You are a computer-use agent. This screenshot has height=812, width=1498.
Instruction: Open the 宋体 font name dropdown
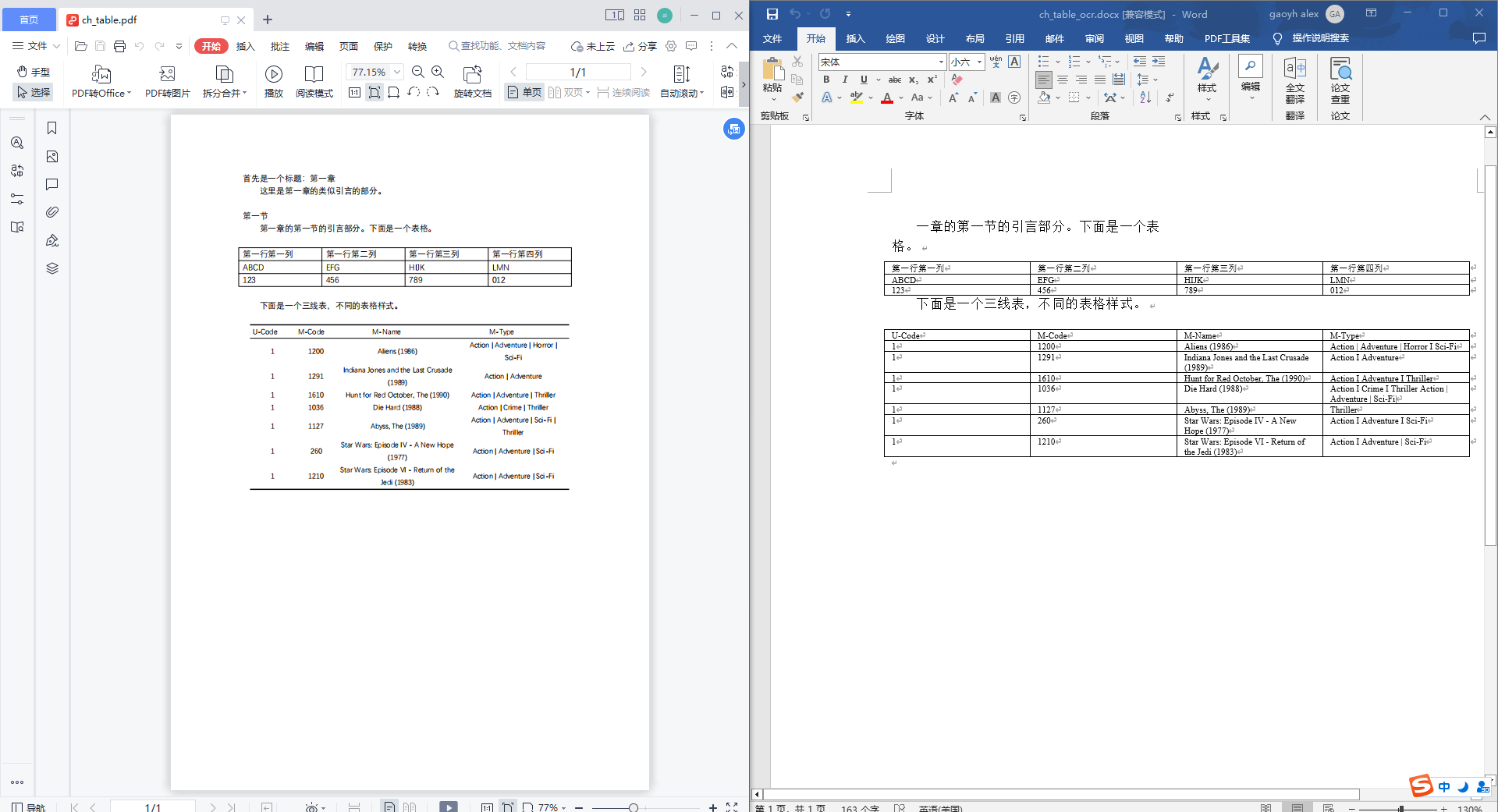pos(942,62)
